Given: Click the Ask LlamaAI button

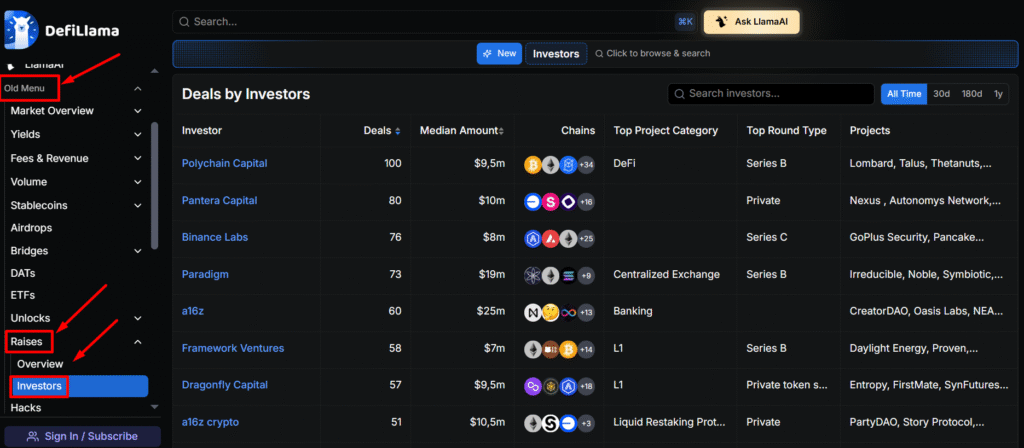Looking at the screenshot, I should (x=751, y=22).
